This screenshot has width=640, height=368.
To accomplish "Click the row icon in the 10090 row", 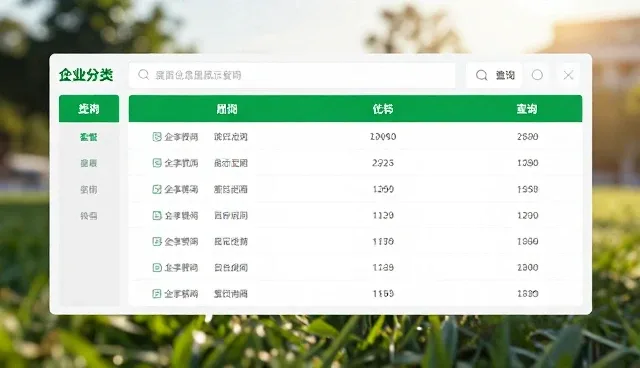I will [157, 137].
